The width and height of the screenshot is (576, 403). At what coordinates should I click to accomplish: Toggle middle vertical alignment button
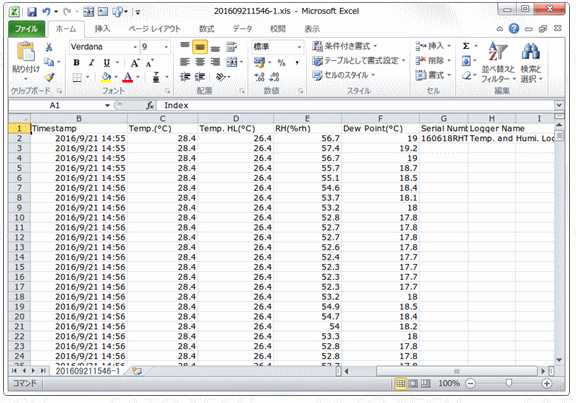pyautogui.click(x=200, y=47)
